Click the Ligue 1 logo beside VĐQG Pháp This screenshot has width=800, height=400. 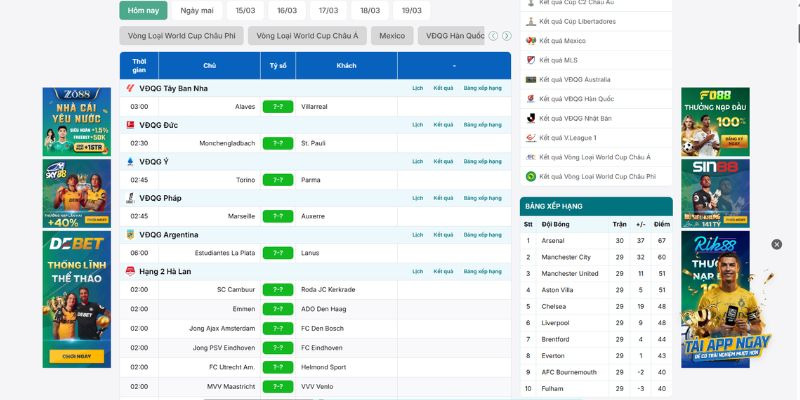coord(130,198)
